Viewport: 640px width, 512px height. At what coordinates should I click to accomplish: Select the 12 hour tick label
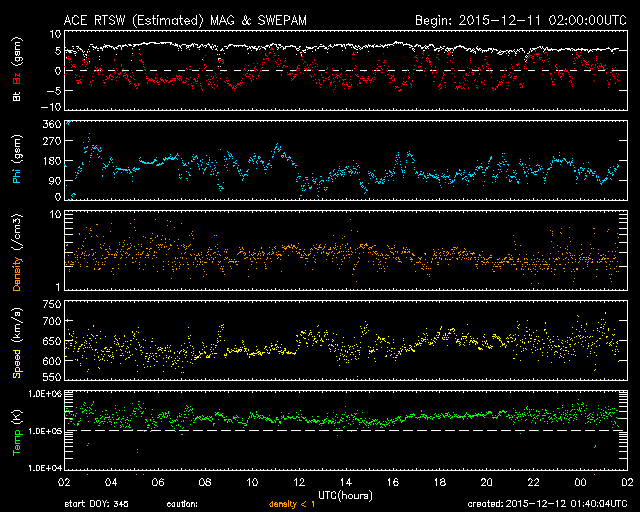(300, 482)
